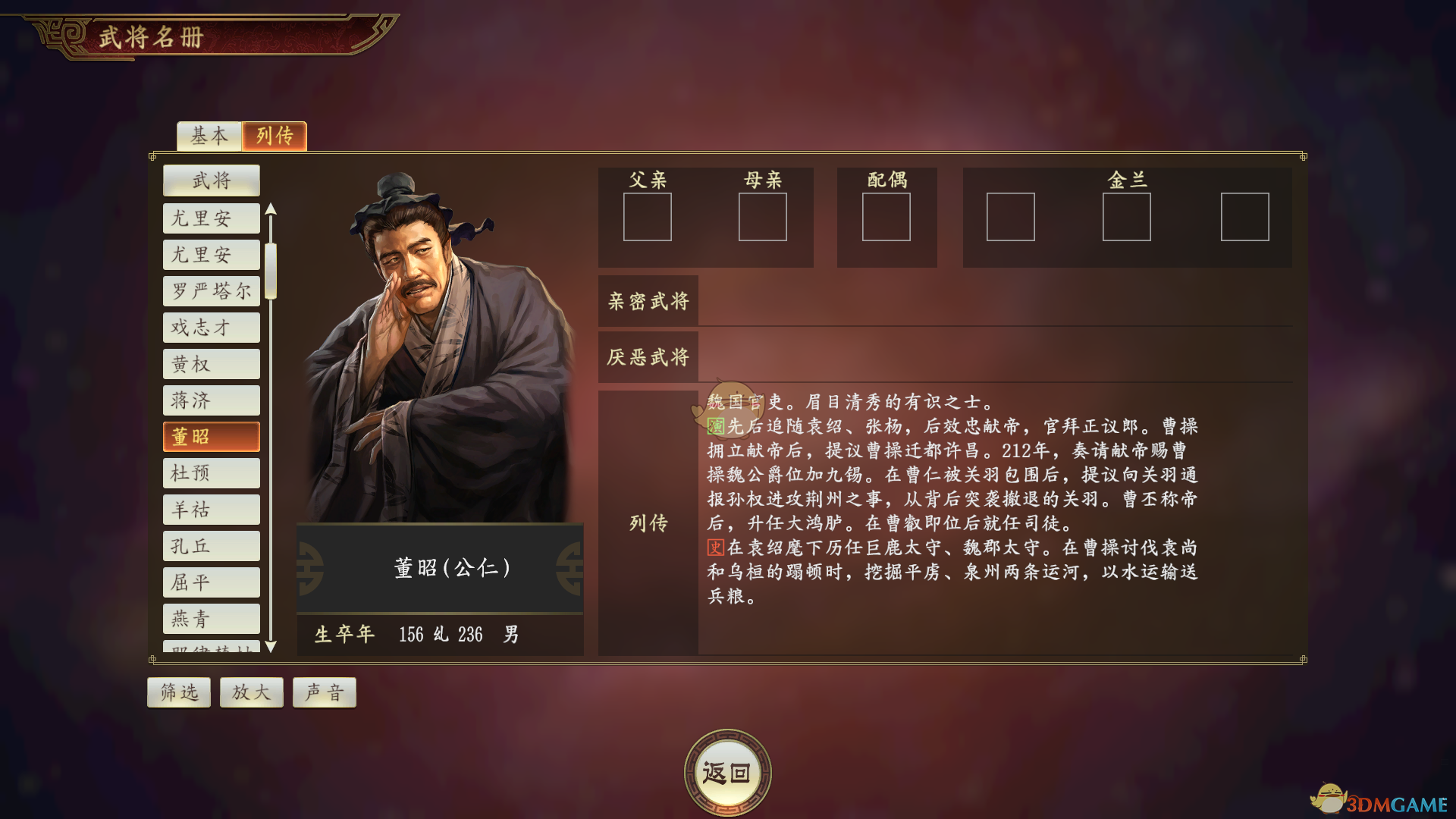Click the down arrow of officer list

[x=271, y=646]
